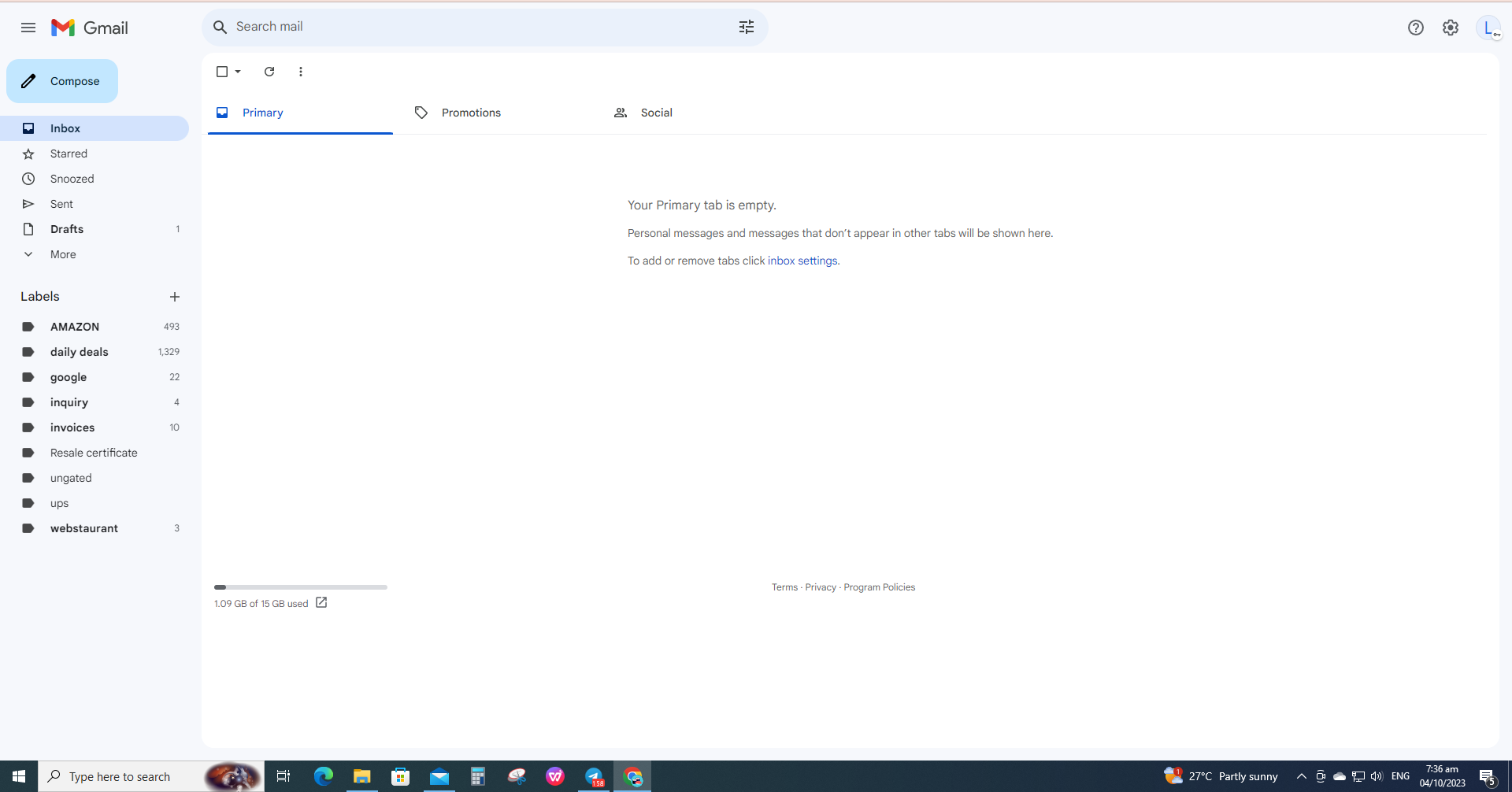Open the paint palette app in taskbar
This screenshot has height=792, width=1512.
pyautogui.click(x=517, y=776)
